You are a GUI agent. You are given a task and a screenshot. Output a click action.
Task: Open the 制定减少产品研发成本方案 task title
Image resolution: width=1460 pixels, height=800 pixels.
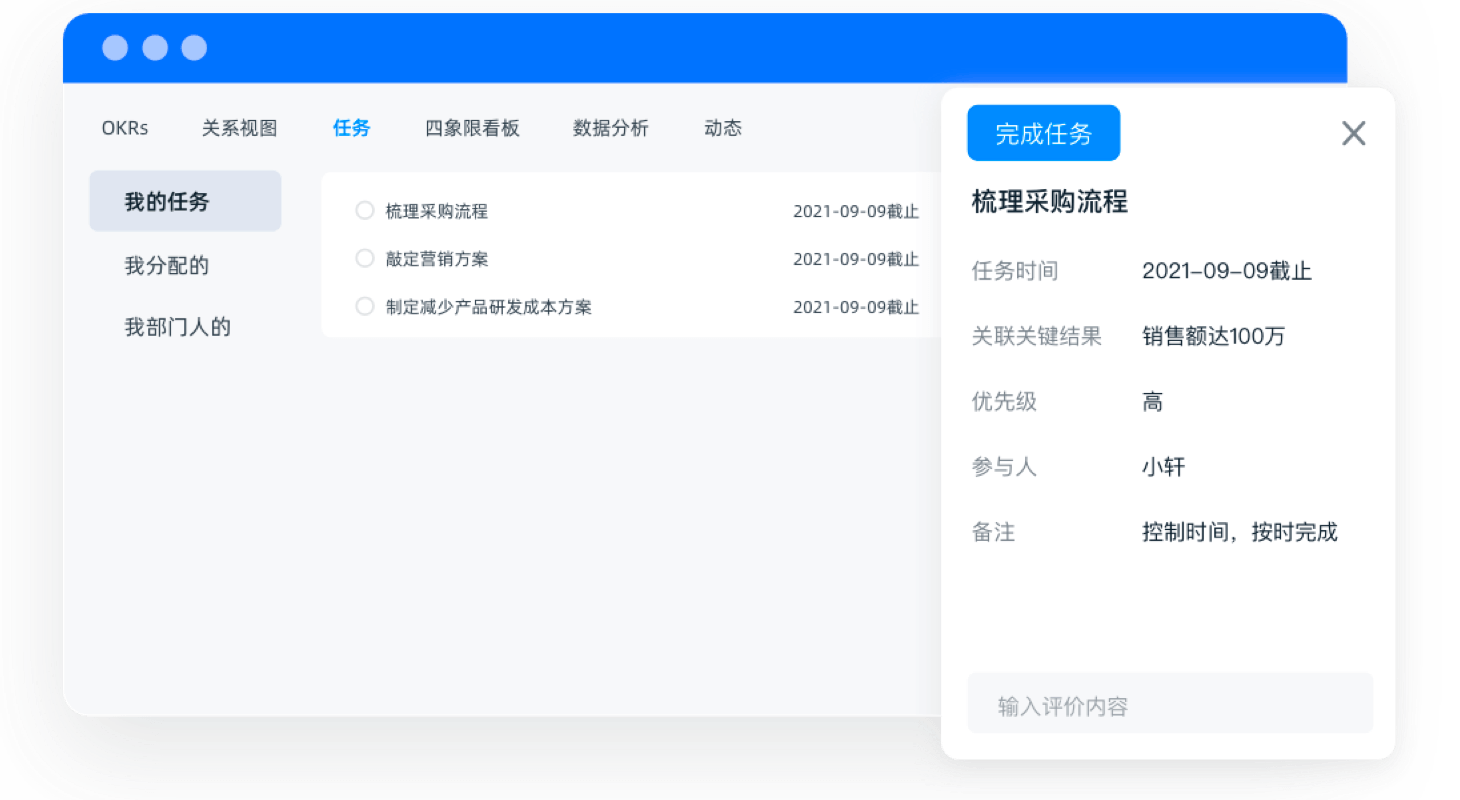click(489, 307)
